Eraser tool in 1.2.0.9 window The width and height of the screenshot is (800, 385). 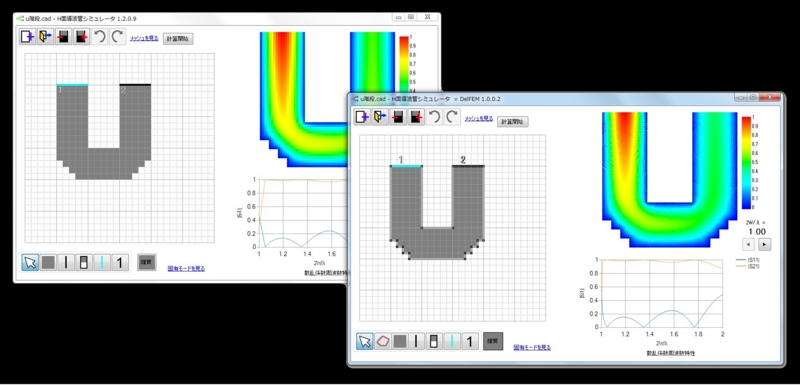[x=84, y=263]
